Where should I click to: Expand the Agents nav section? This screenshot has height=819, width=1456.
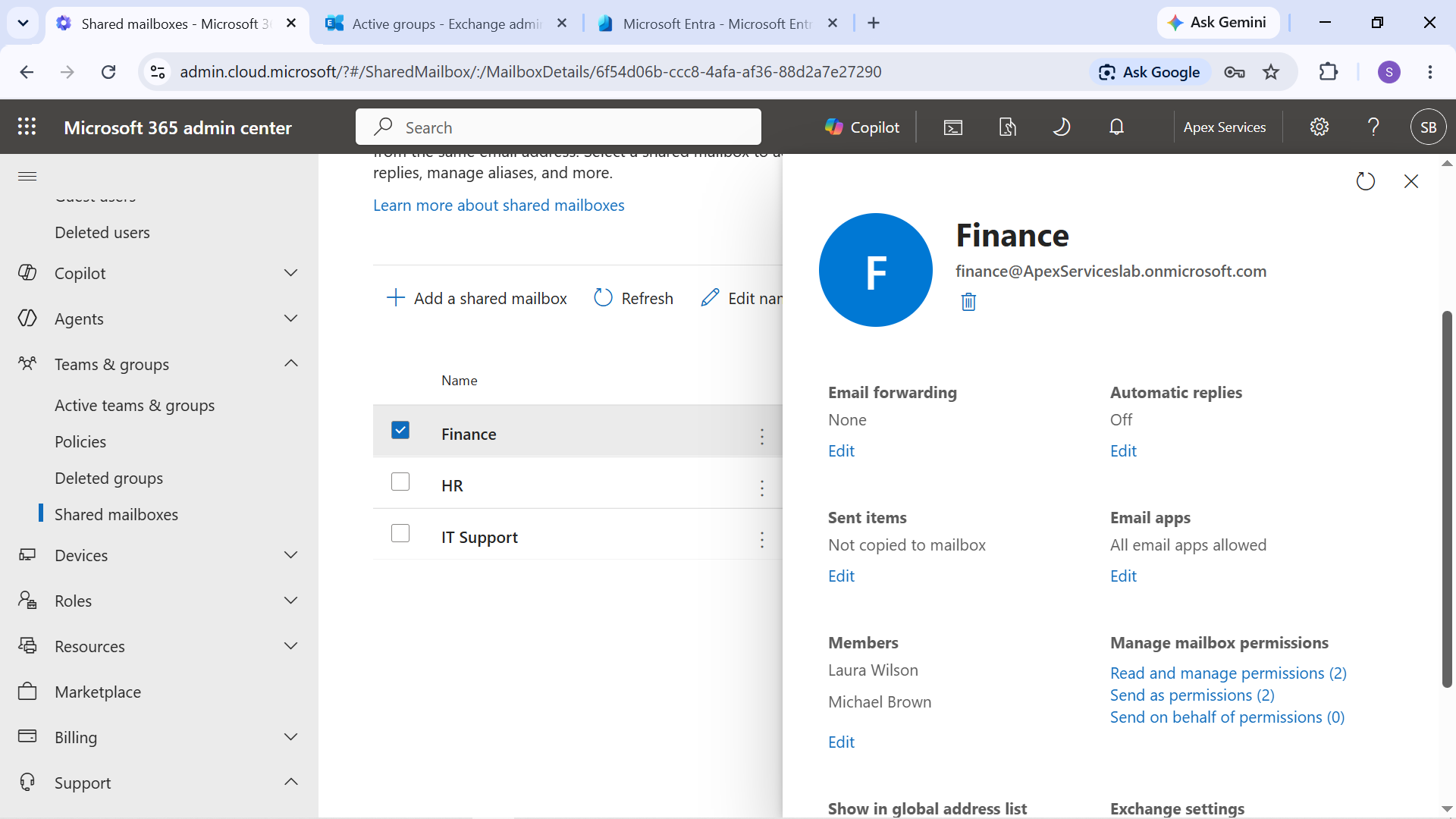(290, 318)
